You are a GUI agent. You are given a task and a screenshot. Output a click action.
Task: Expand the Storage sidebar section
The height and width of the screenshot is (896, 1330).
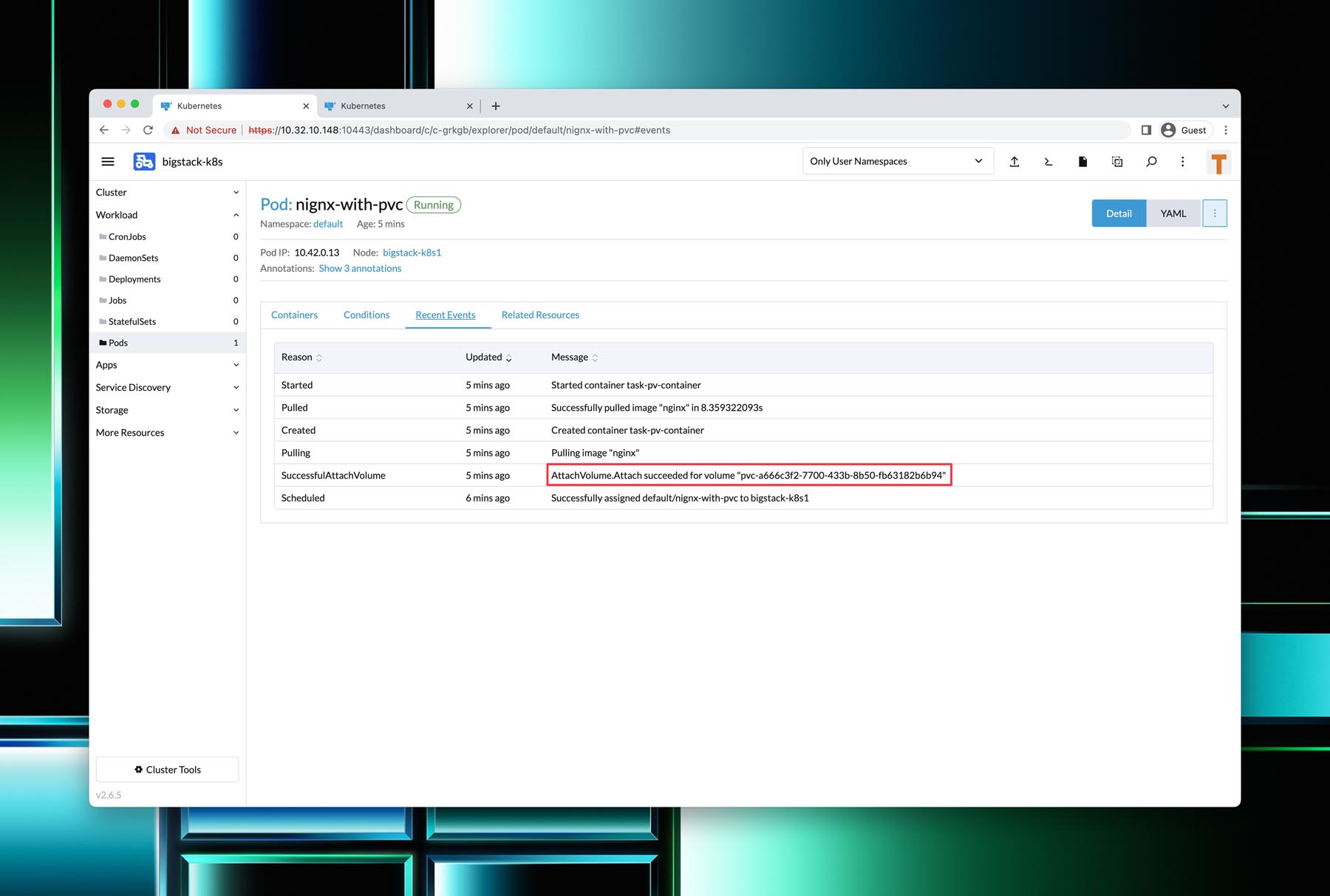[167, 410]
